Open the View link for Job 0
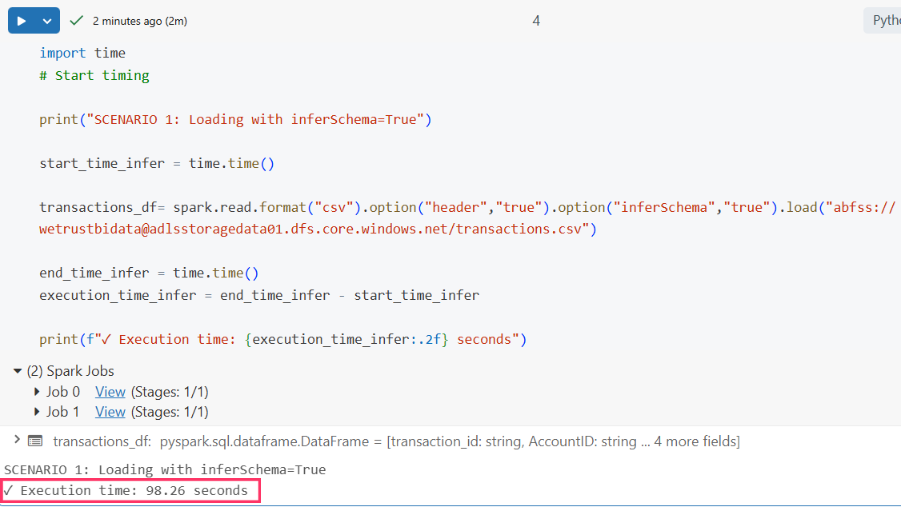Image resolution: width=901 pixels, height=507 pixels. point(110,392)
